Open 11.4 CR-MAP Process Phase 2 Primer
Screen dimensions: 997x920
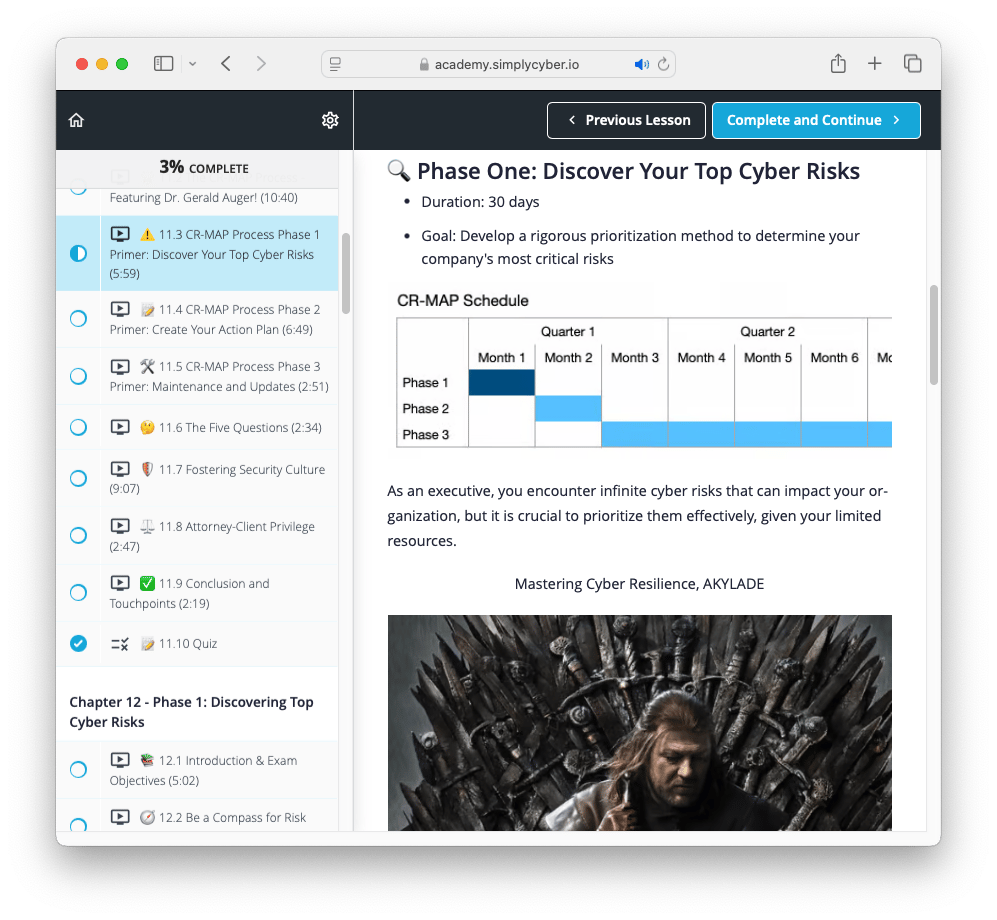coord(197,319)
